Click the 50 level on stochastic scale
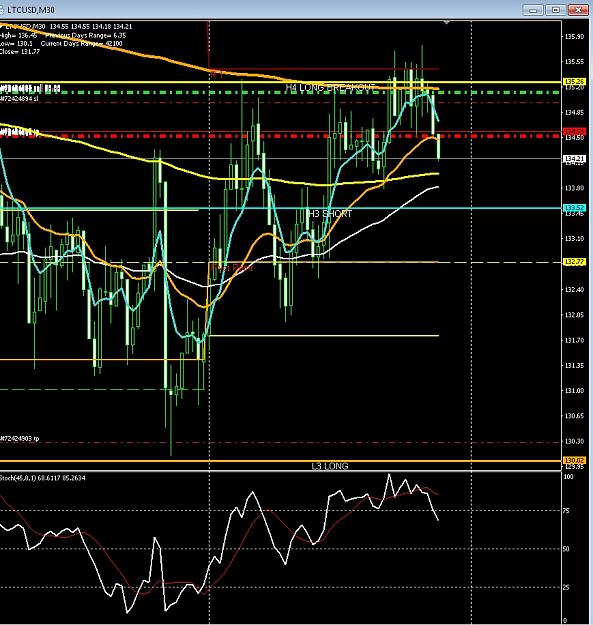 tap(566, 549)
